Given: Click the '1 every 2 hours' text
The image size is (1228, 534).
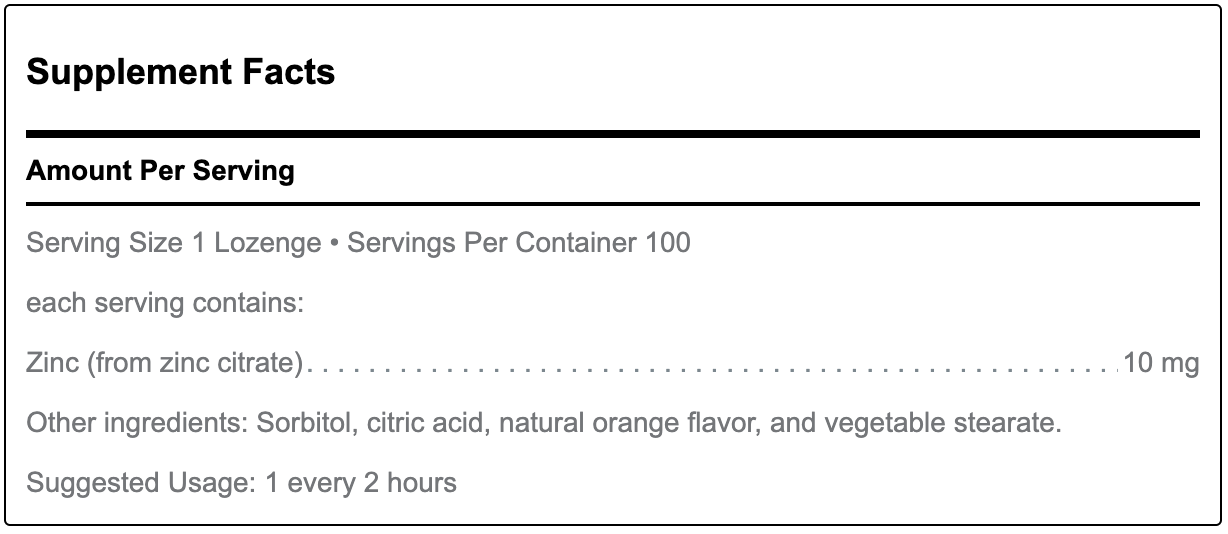Looking at the screenshot, I should (361, 483).
